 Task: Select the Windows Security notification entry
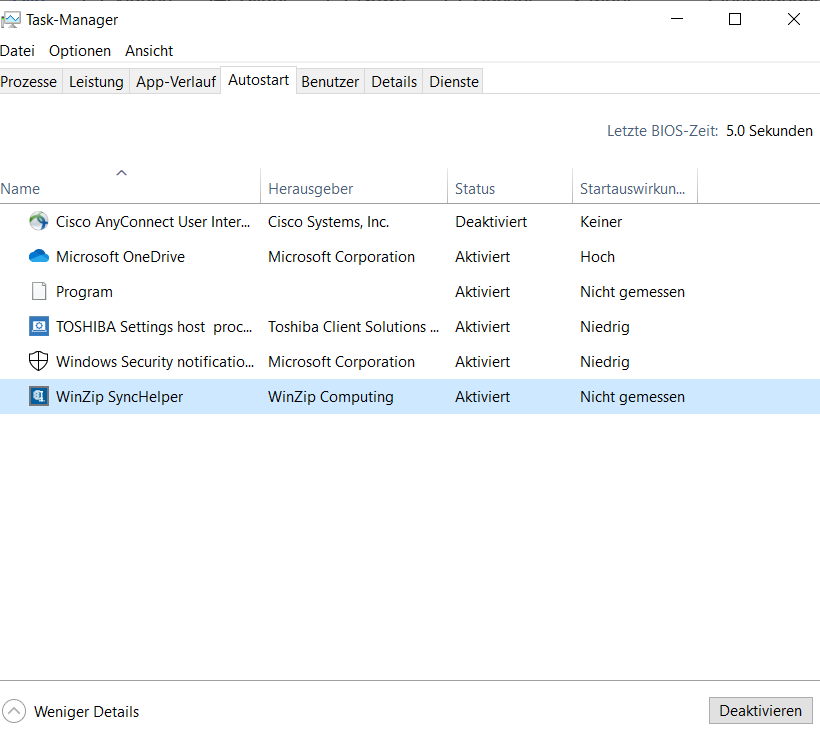[410, 361]
